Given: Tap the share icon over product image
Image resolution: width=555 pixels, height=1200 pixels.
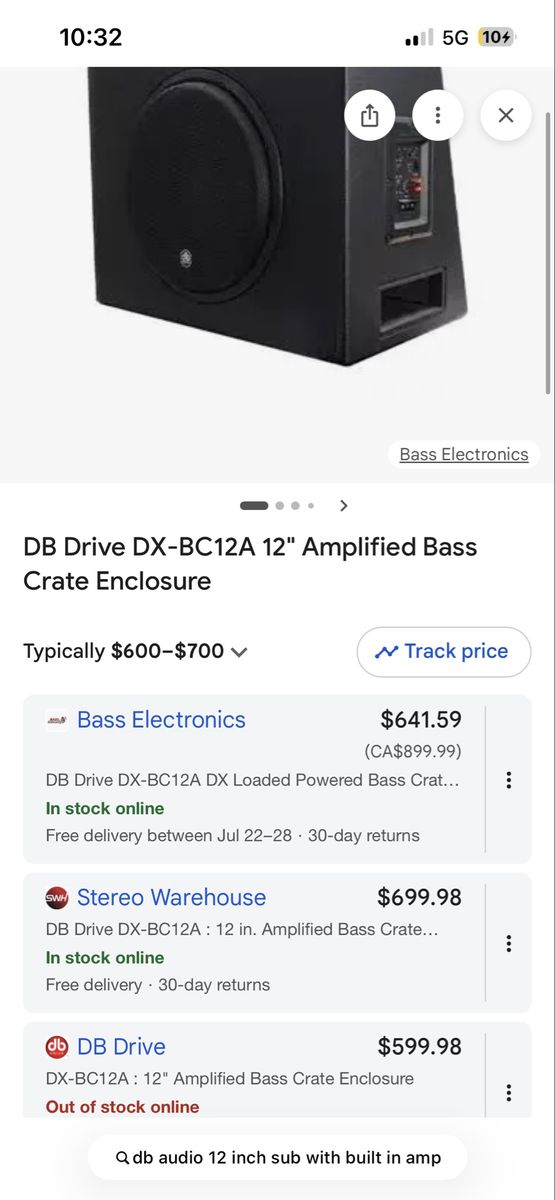Looking at the screenshot, I should point(370,115).
